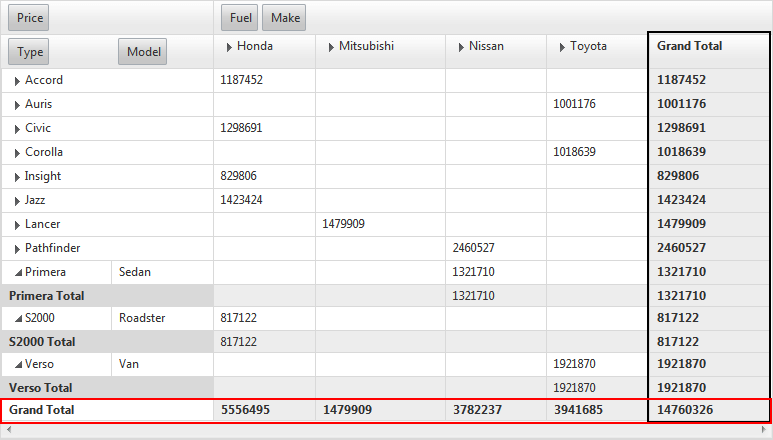
Task: Expand the Accord row
Action: click(x=17, y=81)
